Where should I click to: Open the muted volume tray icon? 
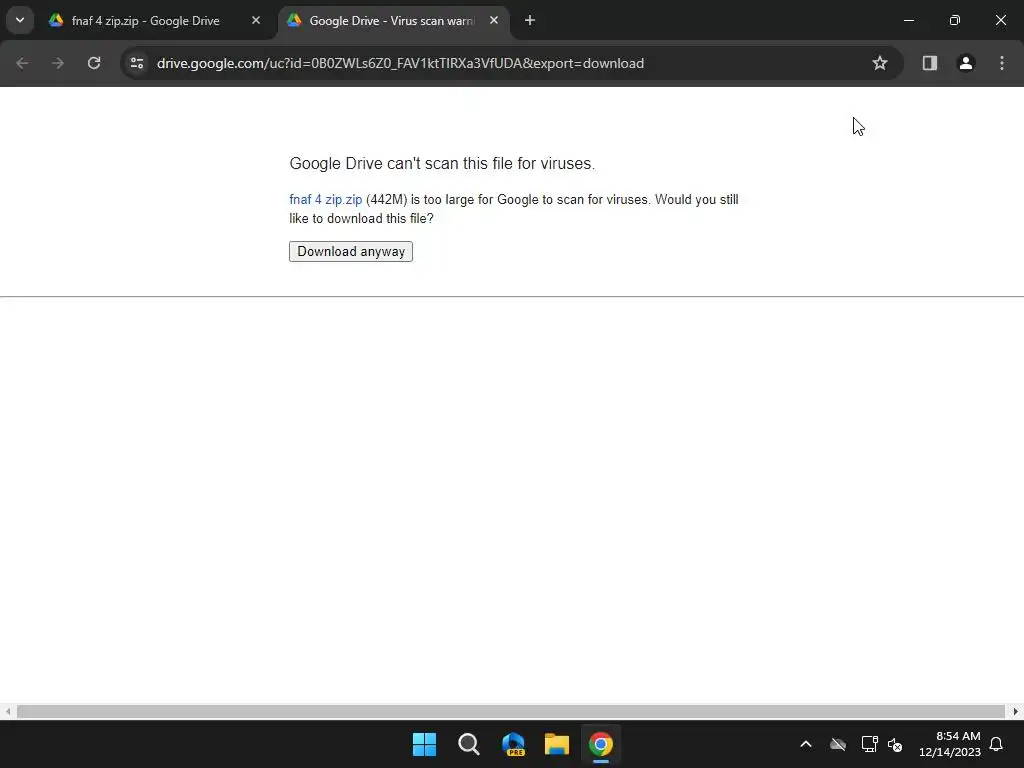pyautogui.click(x=895, y=744)
